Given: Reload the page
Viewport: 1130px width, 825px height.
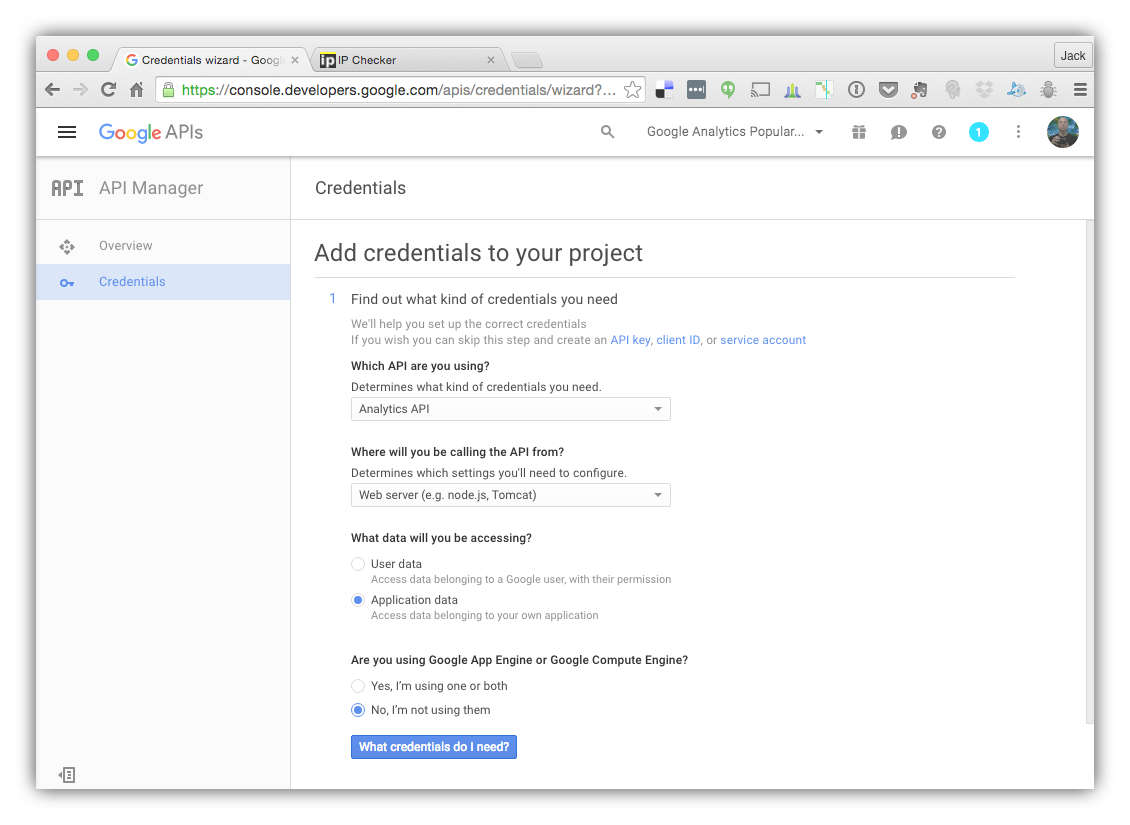Looking at the screenshot, I should [108, 89].
